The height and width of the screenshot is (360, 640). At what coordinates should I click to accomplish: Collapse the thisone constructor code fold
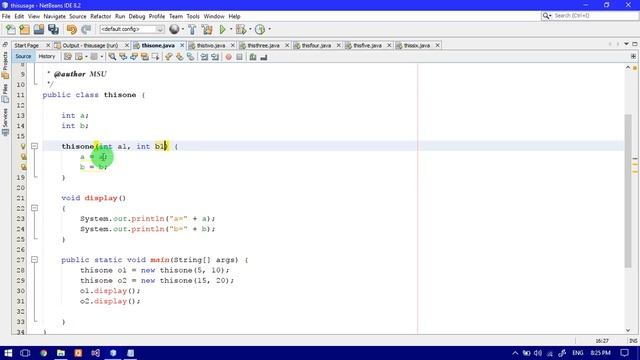pos(34,146)
